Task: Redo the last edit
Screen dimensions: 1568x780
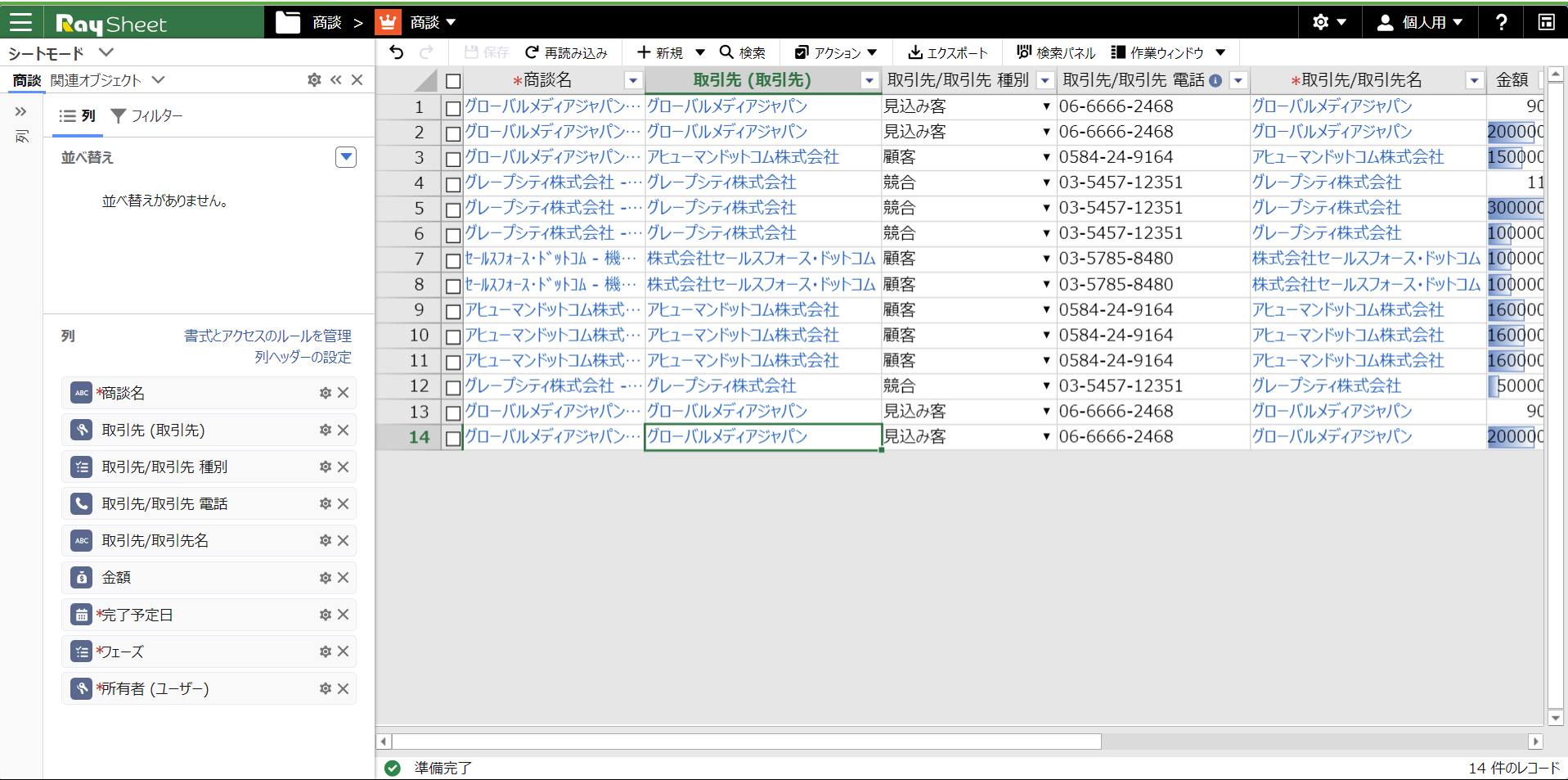Action: pyautogui.click(x=426, y=52)
